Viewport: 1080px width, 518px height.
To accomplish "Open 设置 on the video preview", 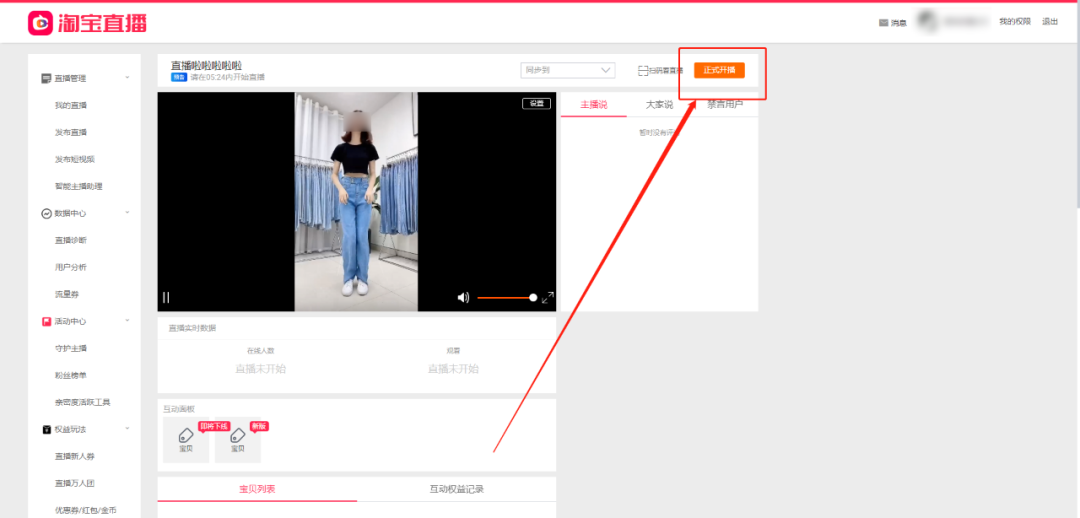I will point(537,103).
